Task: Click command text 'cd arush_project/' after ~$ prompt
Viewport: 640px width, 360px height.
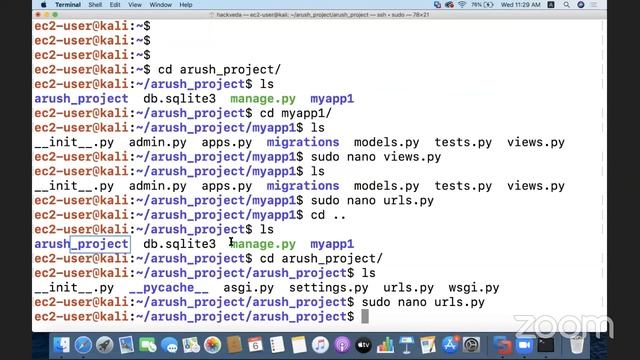Action: [220, 69]
